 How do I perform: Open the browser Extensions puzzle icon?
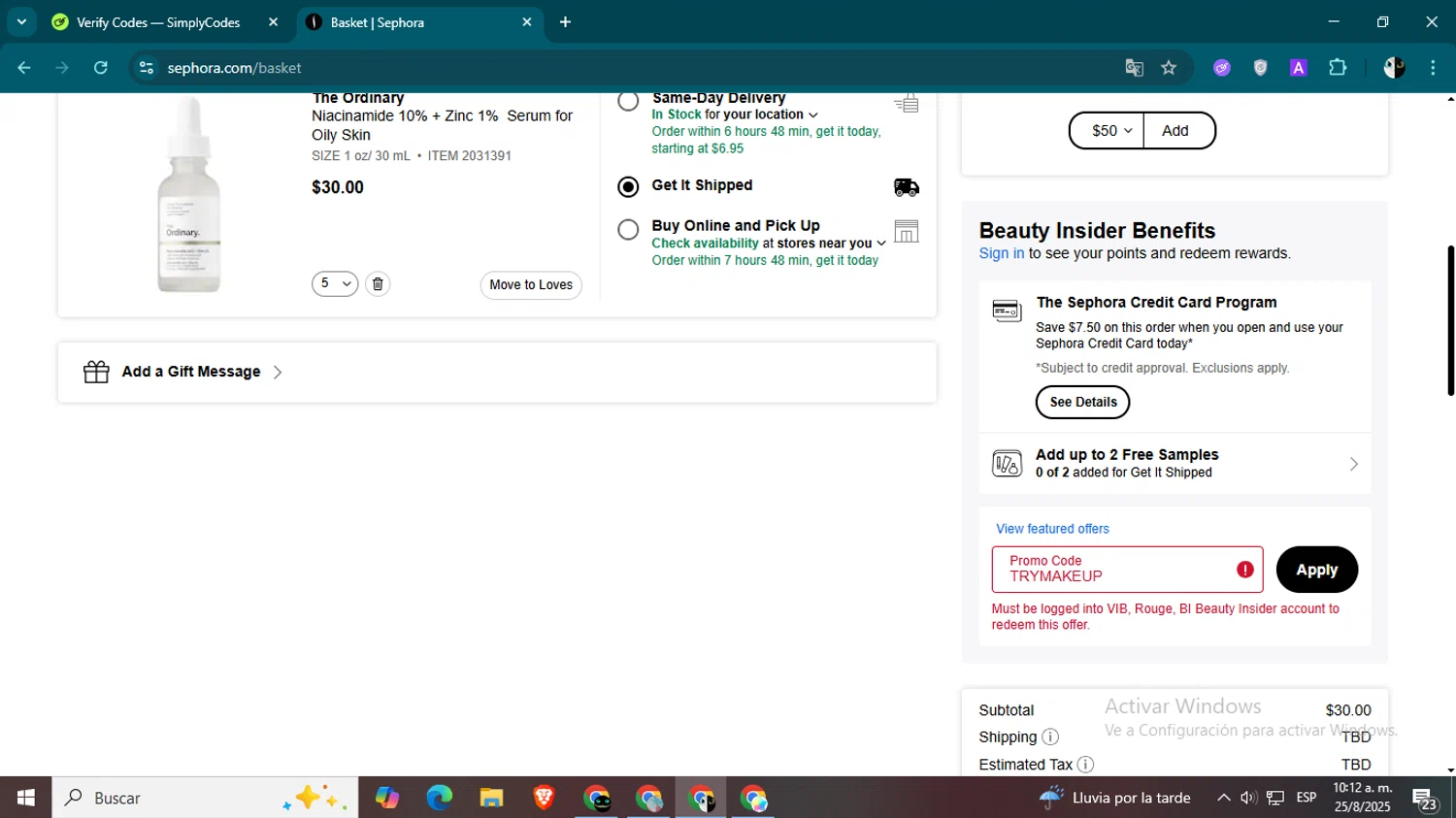tap(1338, 68)
